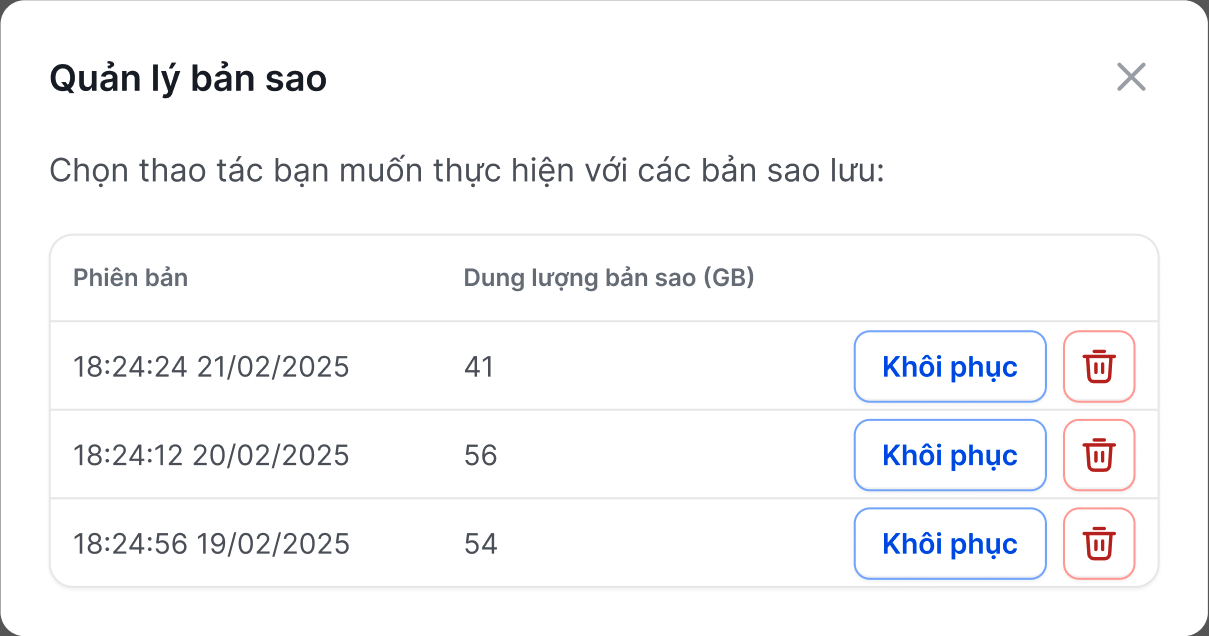Select the Phiên bản column header
The width and height of the screenshot is (1209, 636).
click(x=130, y=277)
